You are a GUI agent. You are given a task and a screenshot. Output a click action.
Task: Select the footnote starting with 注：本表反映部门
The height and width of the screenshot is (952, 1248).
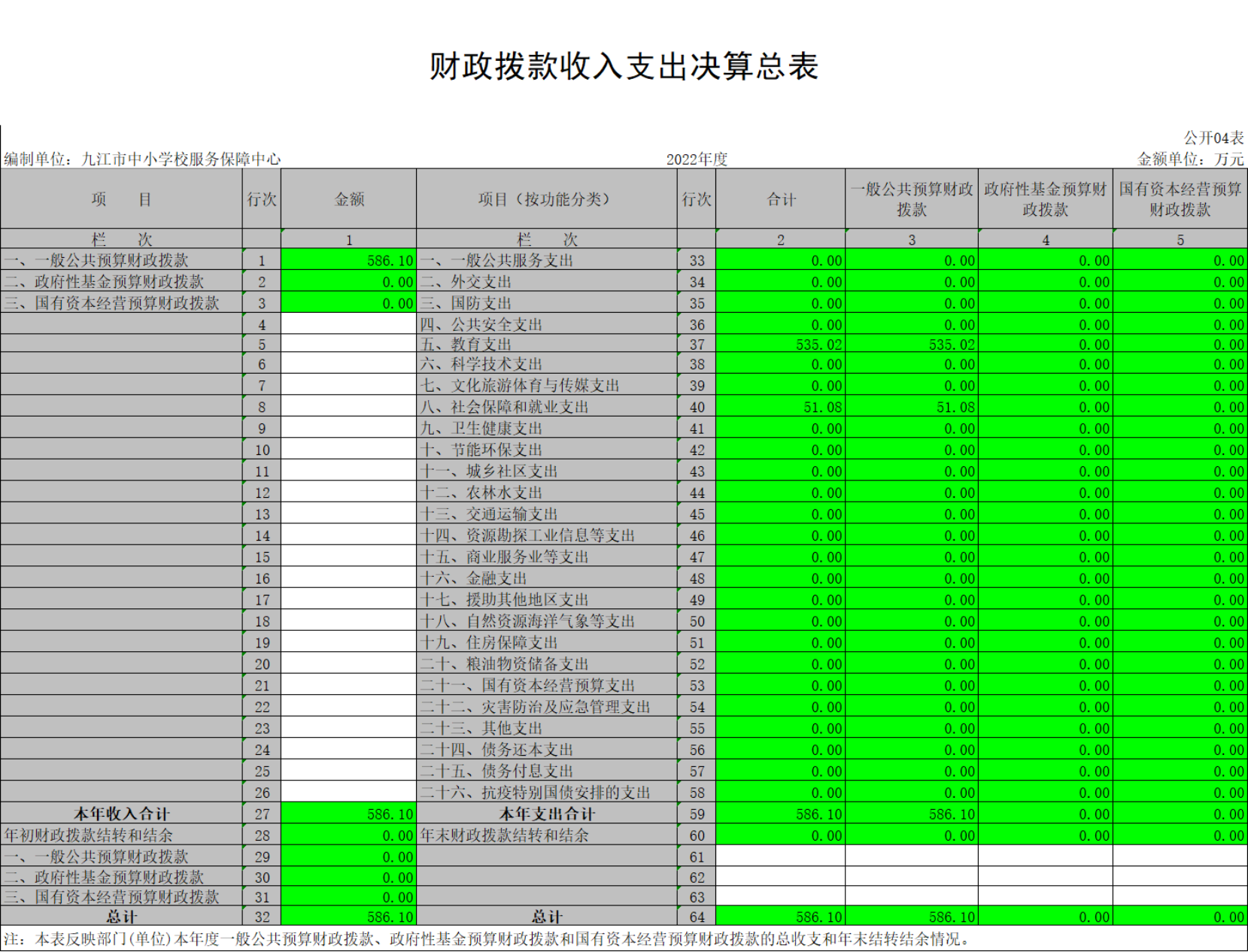point(487,939)
